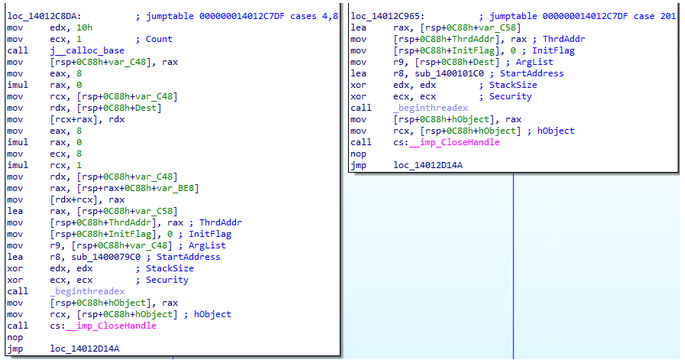Viewport: 685px width, 361px height.
Task: Click ThrdAddr line in loc_14012C965 block
Action: coord(468,39)
